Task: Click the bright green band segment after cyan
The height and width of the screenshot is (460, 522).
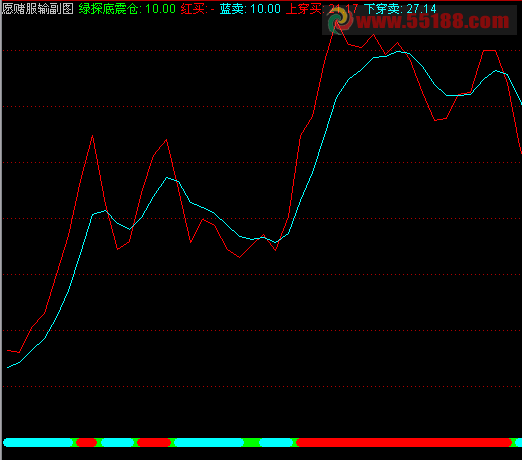Action: tap(252, 443)
